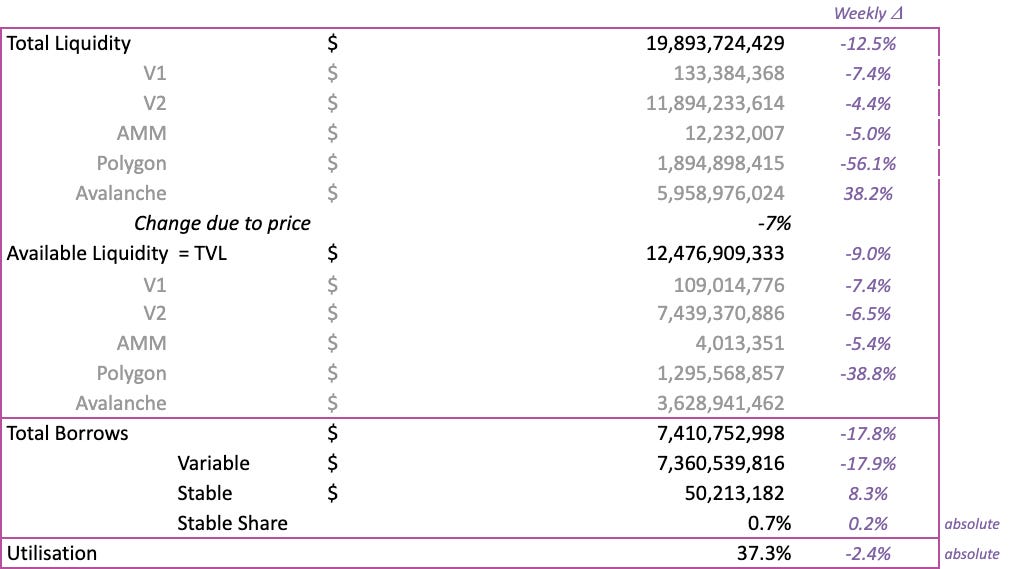Click the Avalanche label beside 3,628,941,462

(x=121, y=403)
